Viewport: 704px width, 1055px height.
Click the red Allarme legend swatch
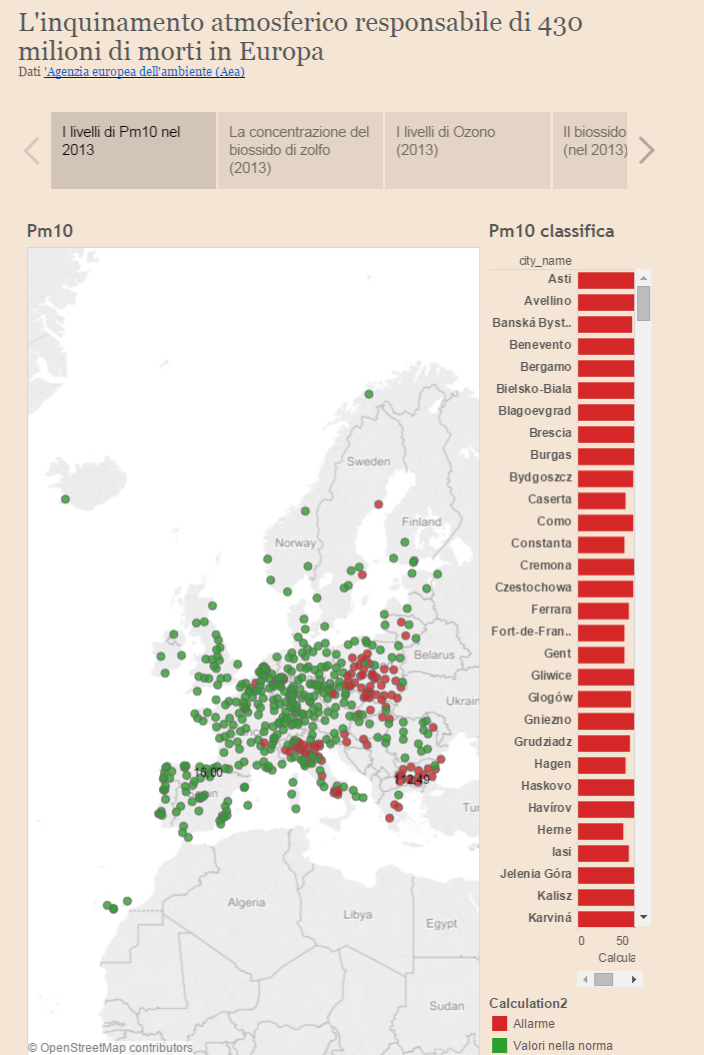(499, 1023)
